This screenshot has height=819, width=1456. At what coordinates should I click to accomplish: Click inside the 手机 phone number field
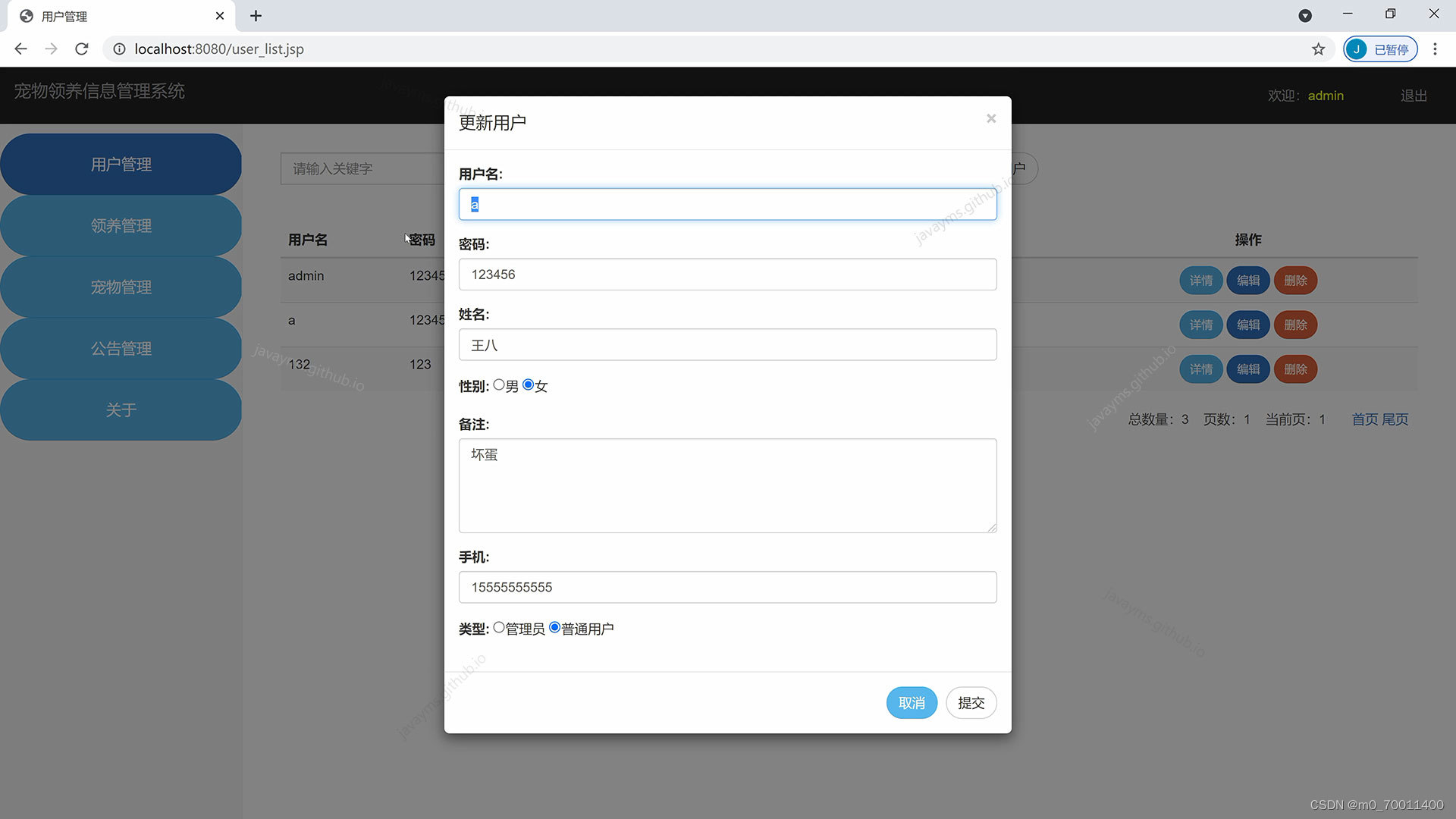(727, 586)
